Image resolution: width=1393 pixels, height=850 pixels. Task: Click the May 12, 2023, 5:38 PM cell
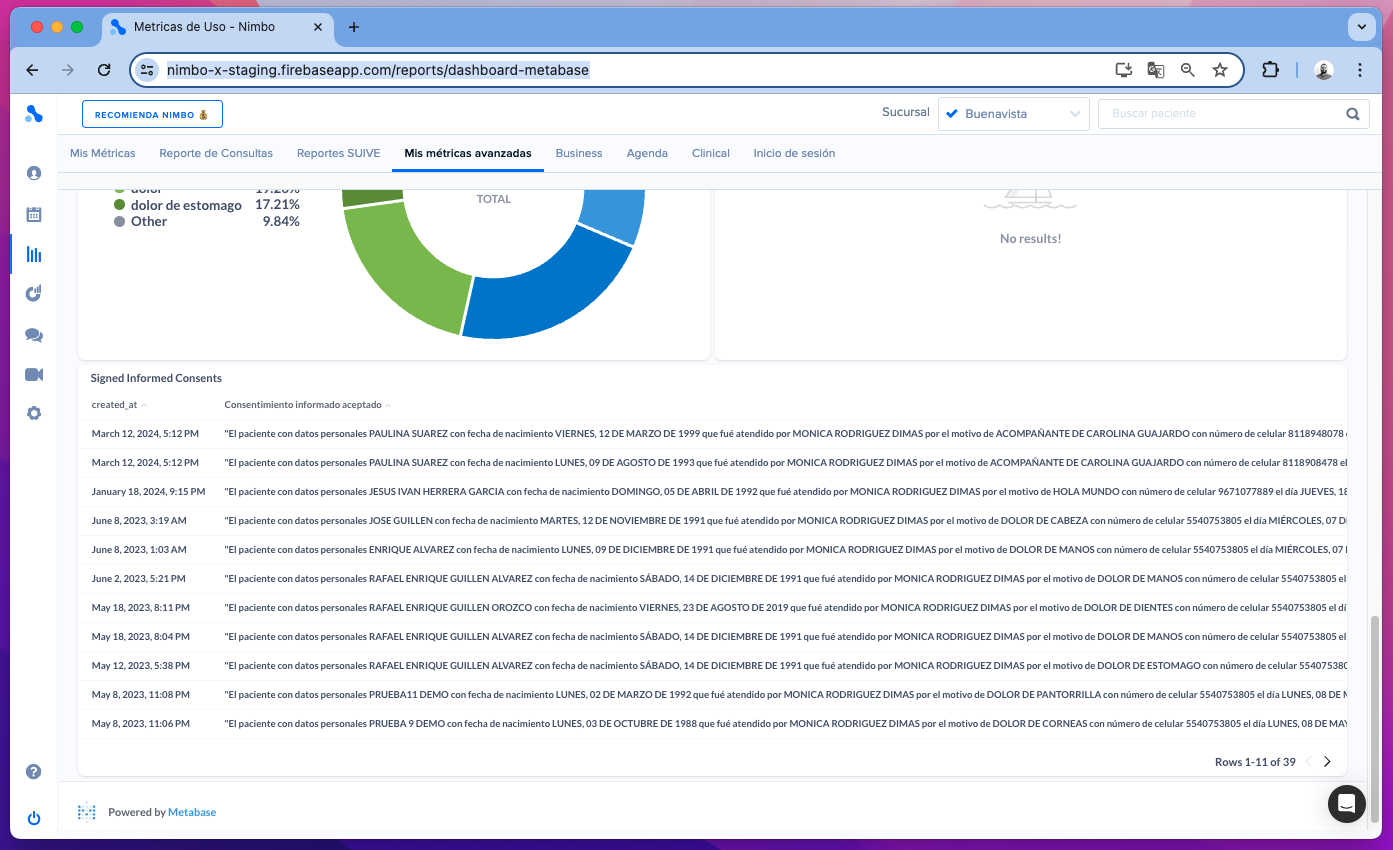[x=140, y=665]
